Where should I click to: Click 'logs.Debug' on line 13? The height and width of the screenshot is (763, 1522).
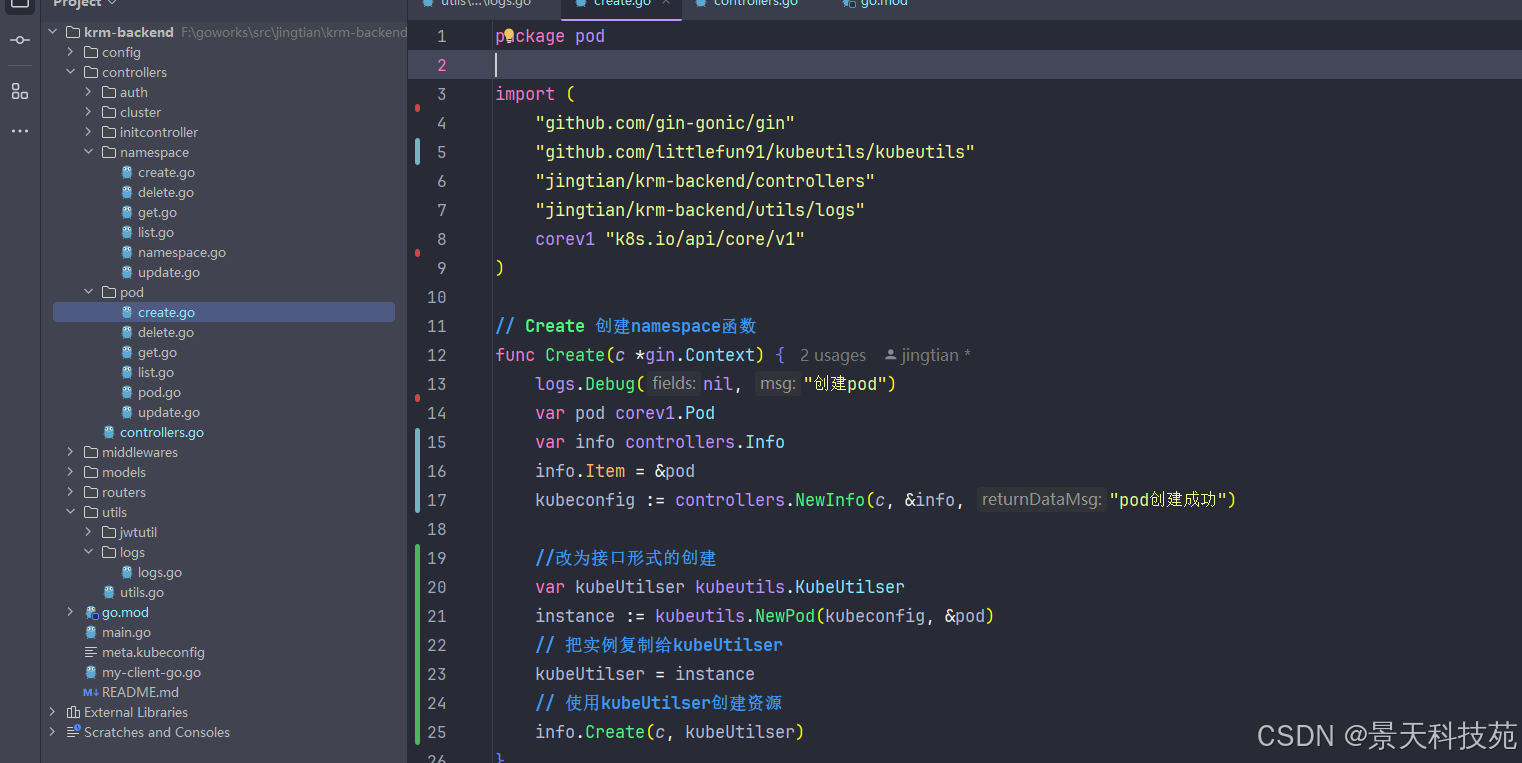pyautogui.click(x=585, y=384)
